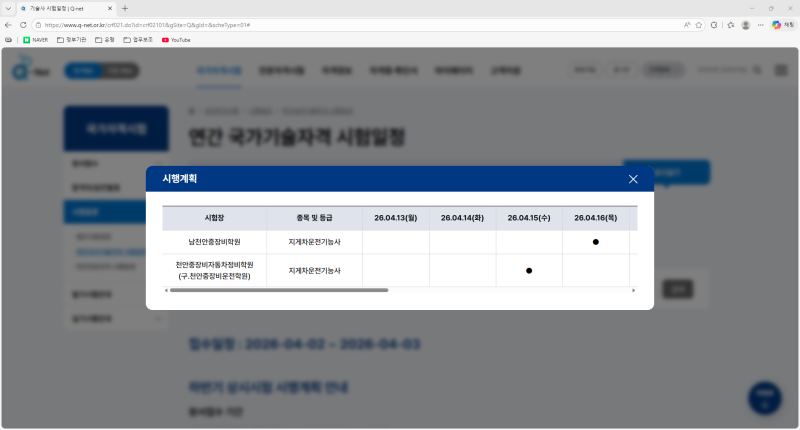Click the dialog scrollbar right arrow

pos(634,290)
